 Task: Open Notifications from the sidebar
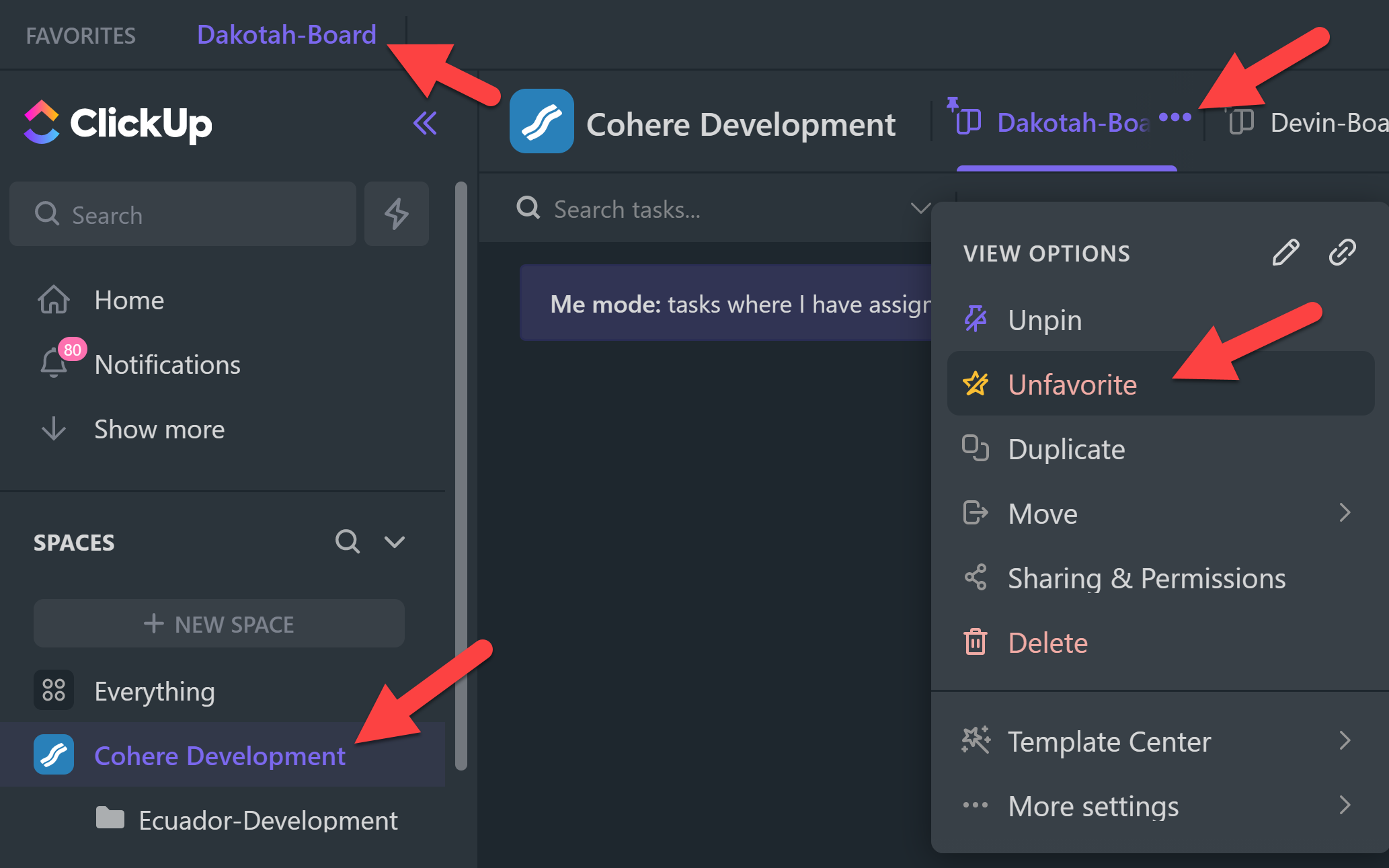click(x=167, y=364)
